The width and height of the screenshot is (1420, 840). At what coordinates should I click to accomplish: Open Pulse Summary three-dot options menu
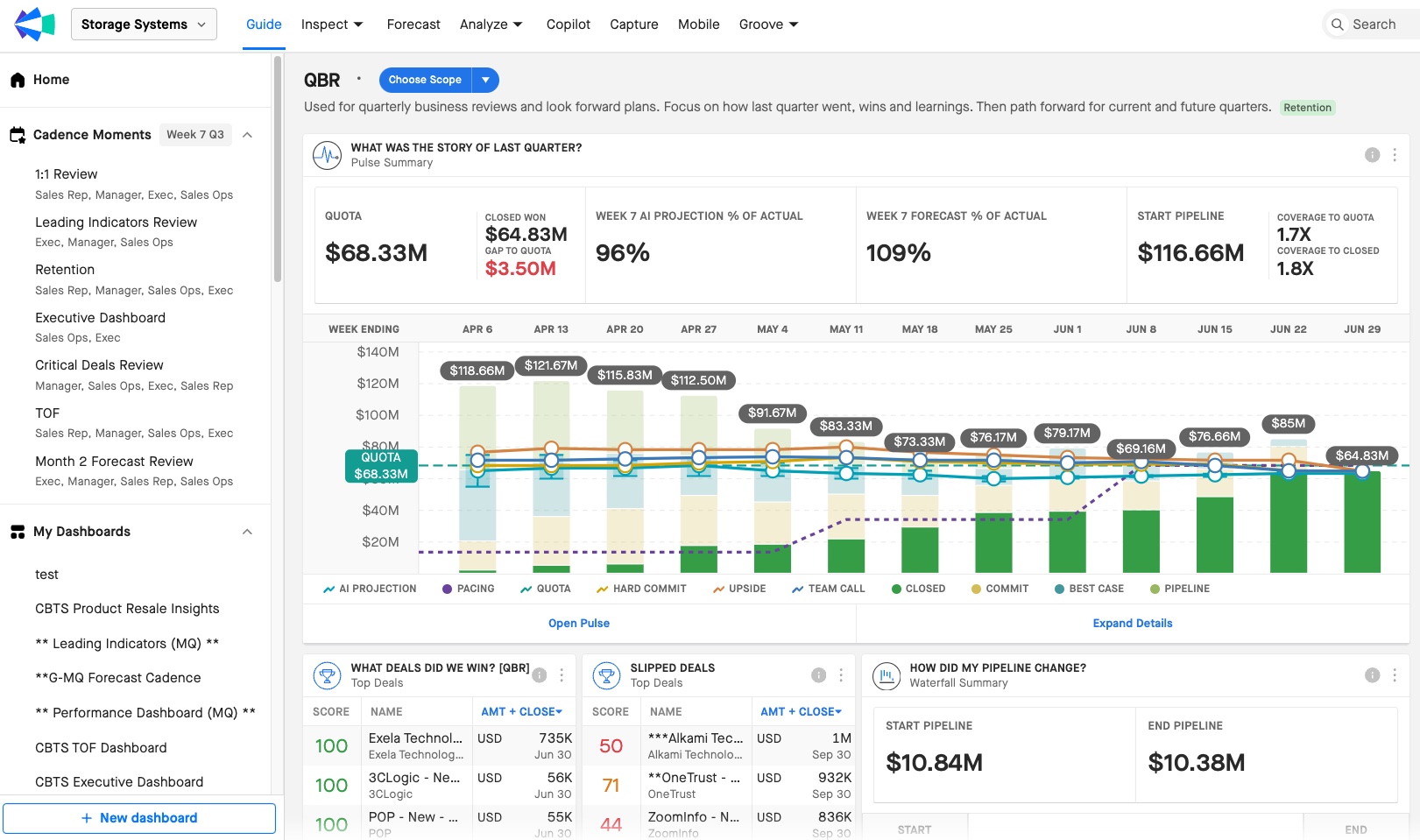coord(1395,155)
